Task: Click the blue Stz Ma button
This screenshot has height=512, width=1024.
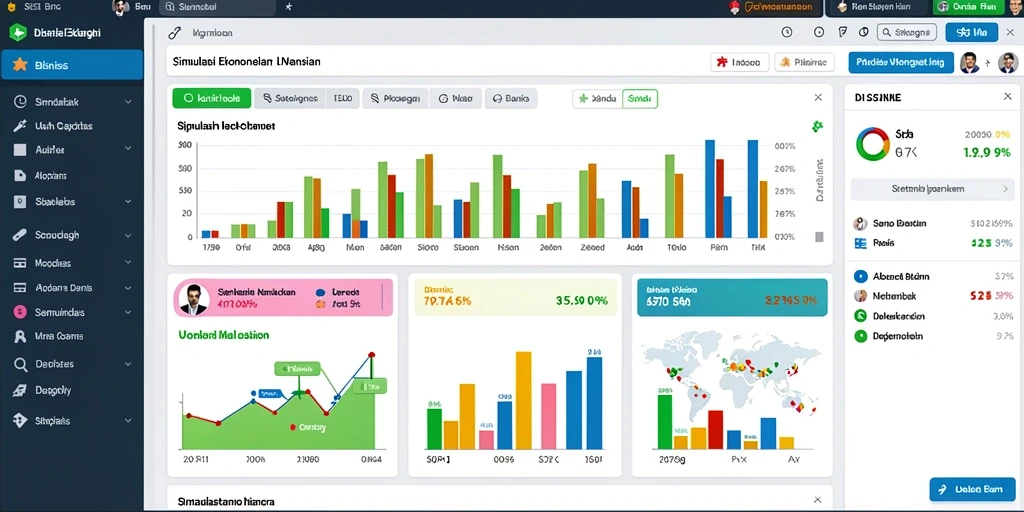Action: click(x=971, y=32)
